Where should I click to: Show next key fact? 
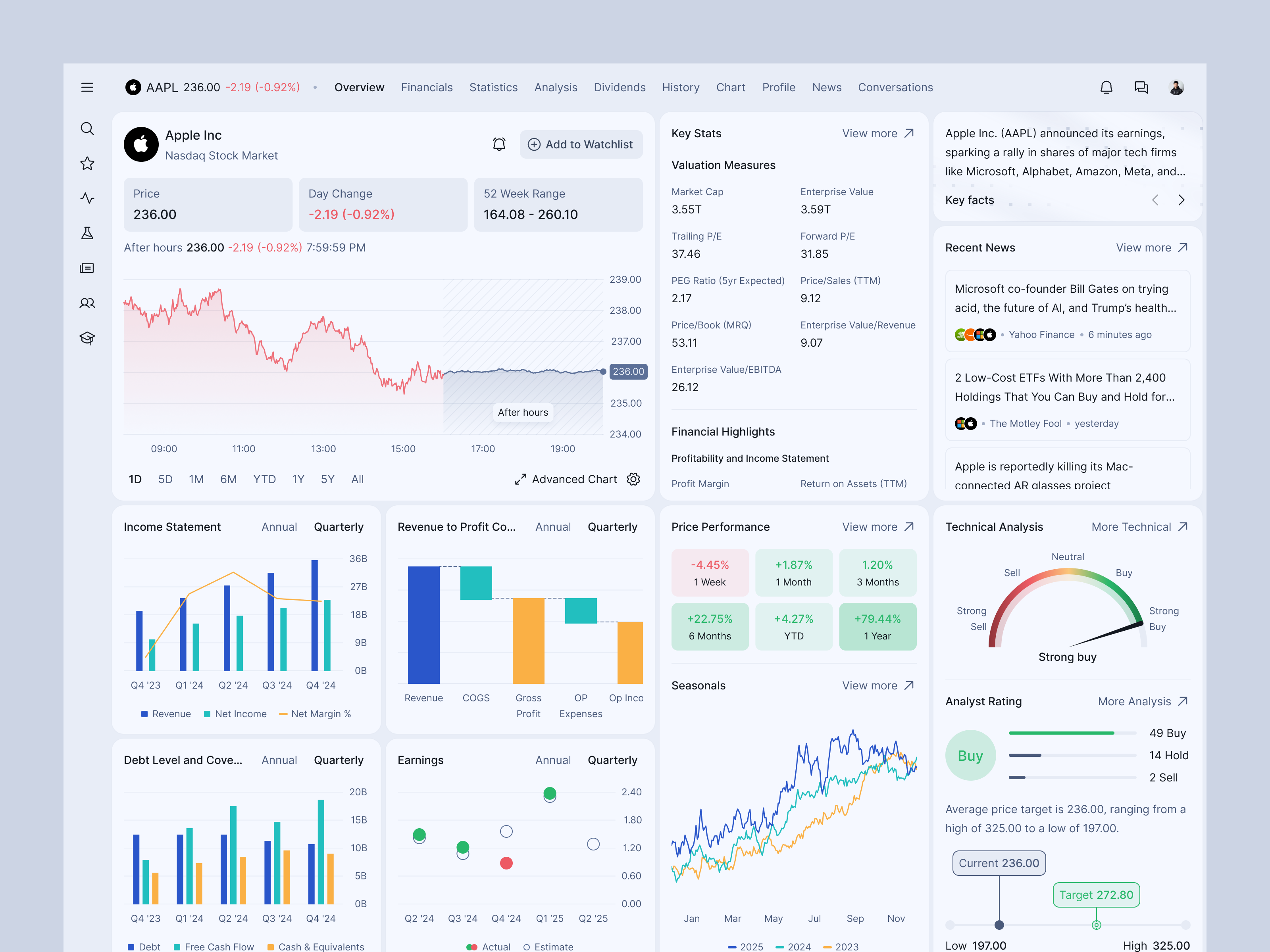tap(1181, 200)
